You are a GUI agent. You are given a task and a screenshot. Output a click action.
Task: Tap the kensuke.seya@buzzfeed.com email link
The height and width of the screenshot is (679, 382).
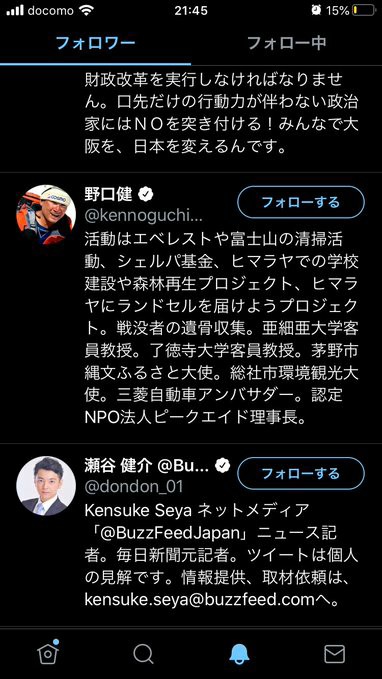tap(199, 600)
